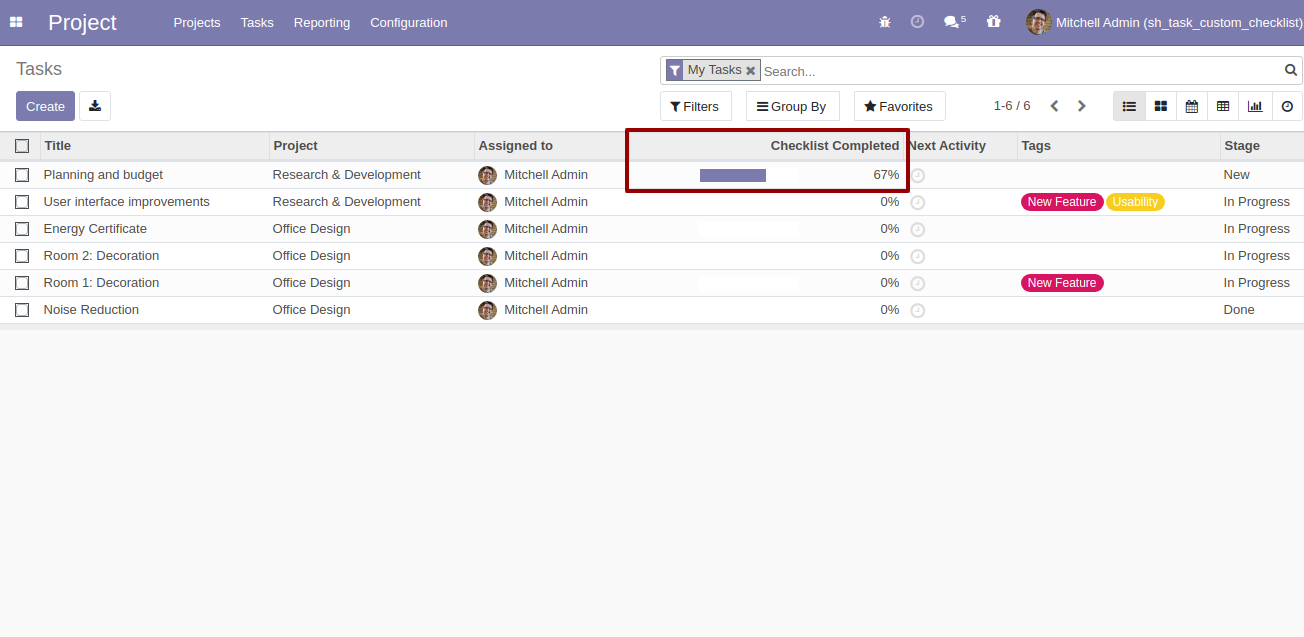The height and width of the screenshot is (637, 1304).
Task: Click the Done stage of Noise Reduction
Action: [1239, 310]
